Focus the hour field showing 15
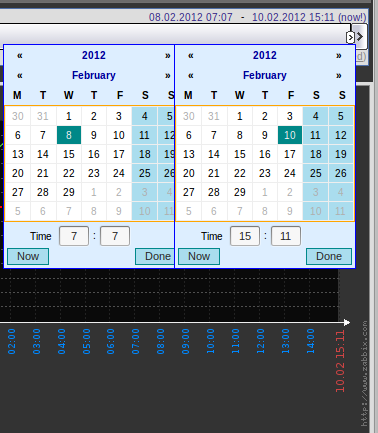Viewport: 378px width, 433px height. [245, 236]
